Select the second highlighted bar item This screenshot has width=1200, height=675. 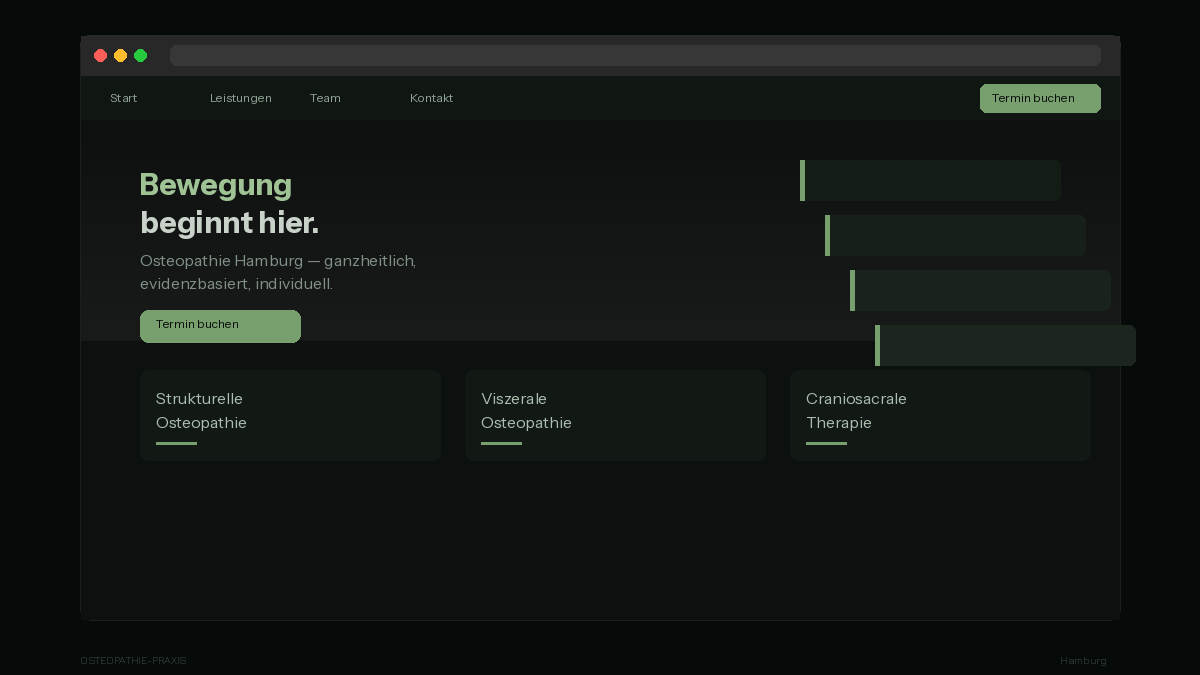pyautogui.click(x=955, y=235)
